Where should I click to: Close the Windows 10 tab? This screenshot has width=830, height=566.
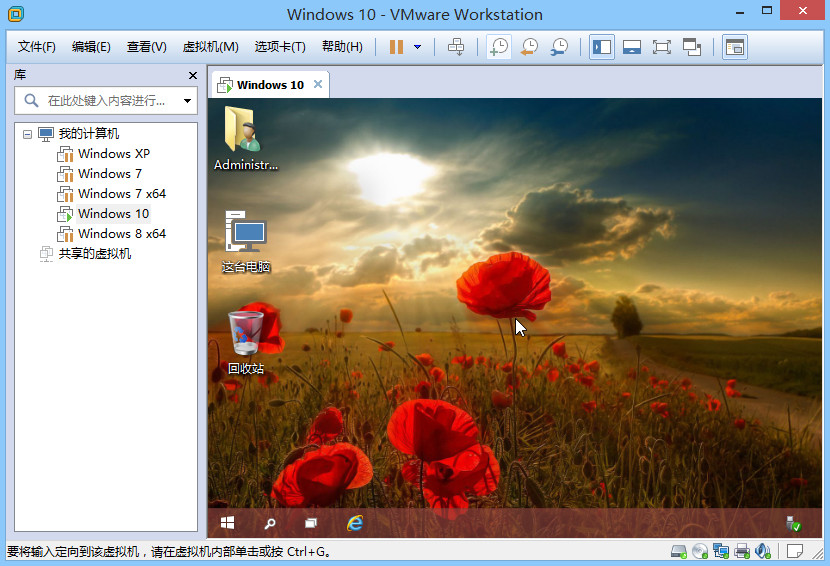pyautogui.click(x=318, y=85)
